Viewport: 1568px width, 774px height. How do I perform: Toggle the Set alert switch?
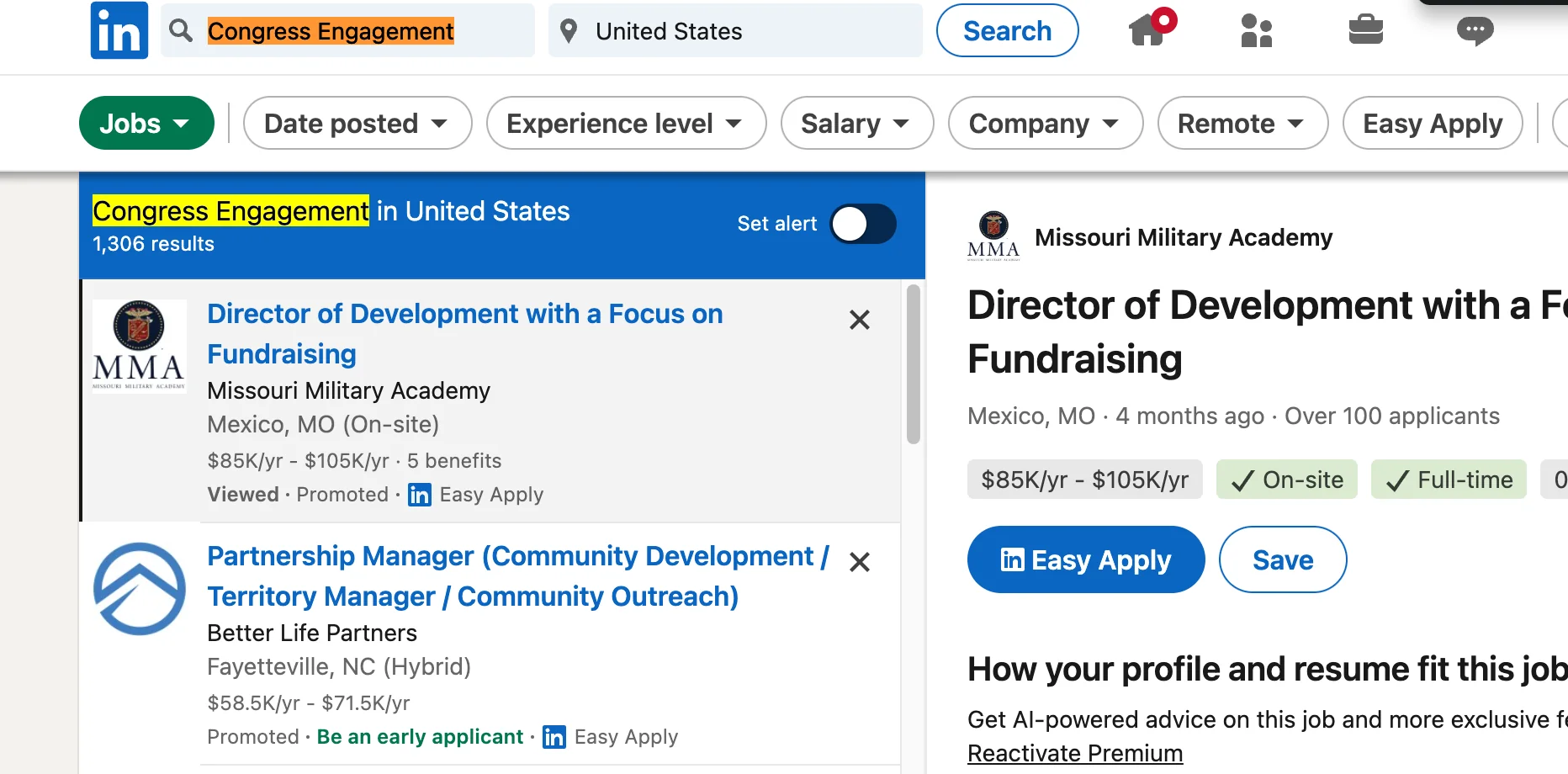pyautogui.click(x=863, y=224)
